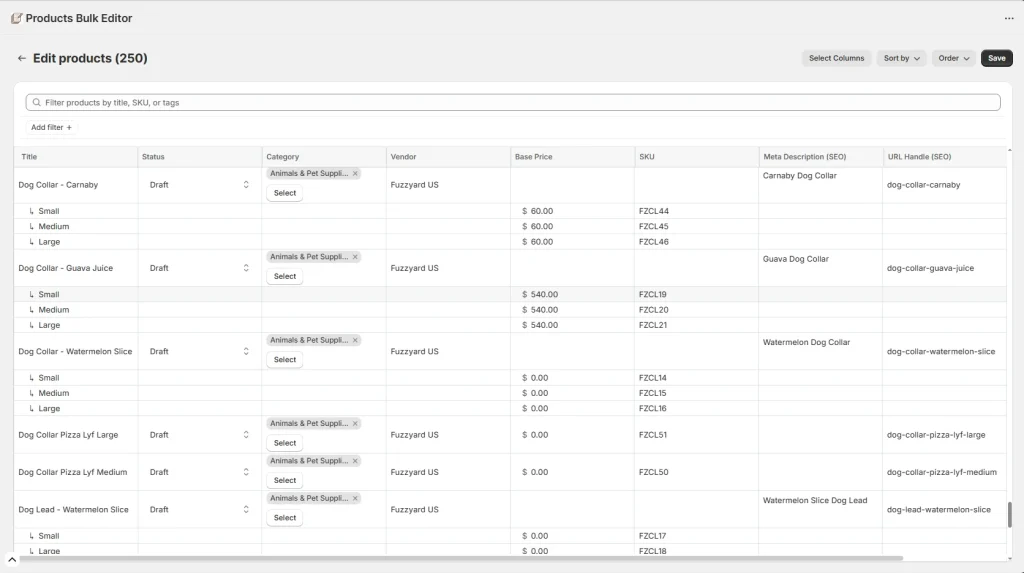Remove category tag on Dog Collar Pizza Lyf Large
The width and height of the screenshot is (1024, 573).
pos(355,423)
